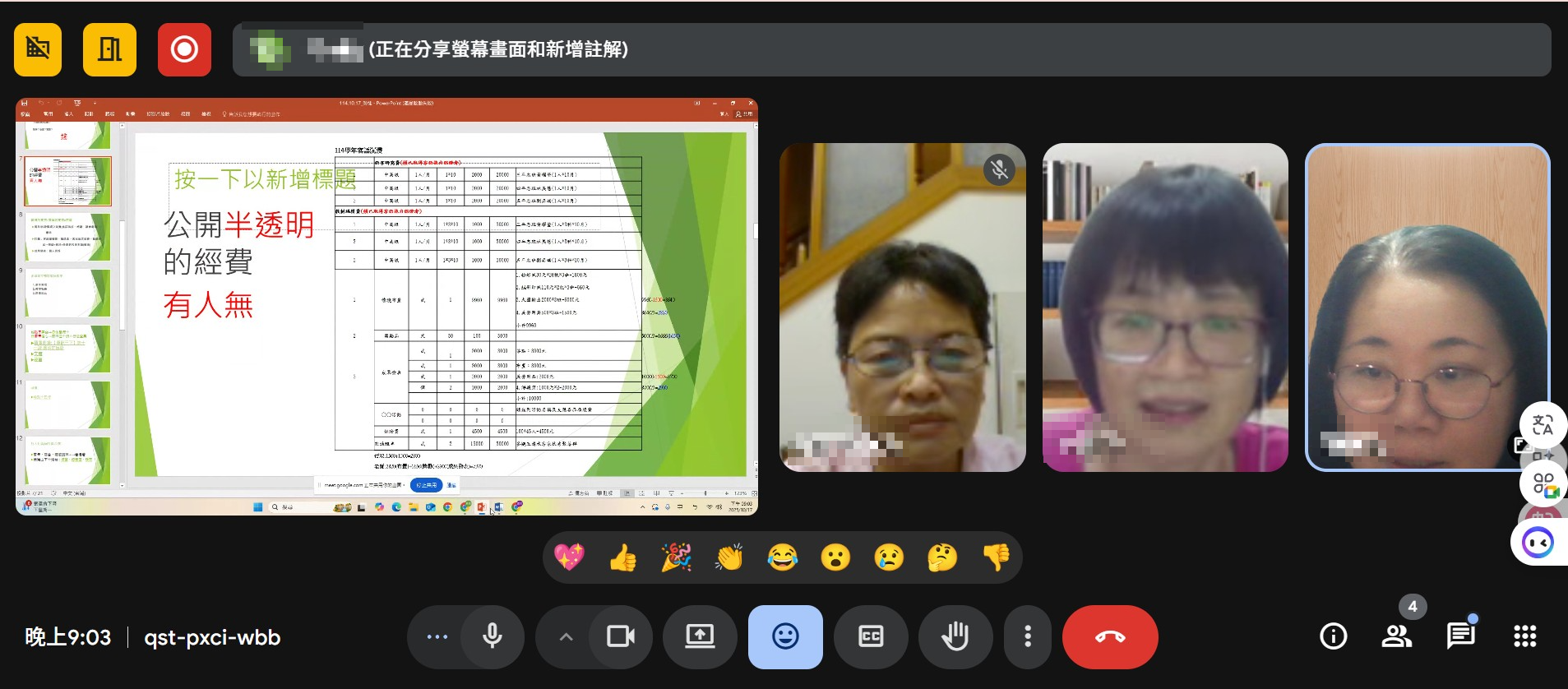This screenshot has height=689, width=1568.
Task: Select the shared PowerPoint presentation tile
Action: tap(386, 306)
